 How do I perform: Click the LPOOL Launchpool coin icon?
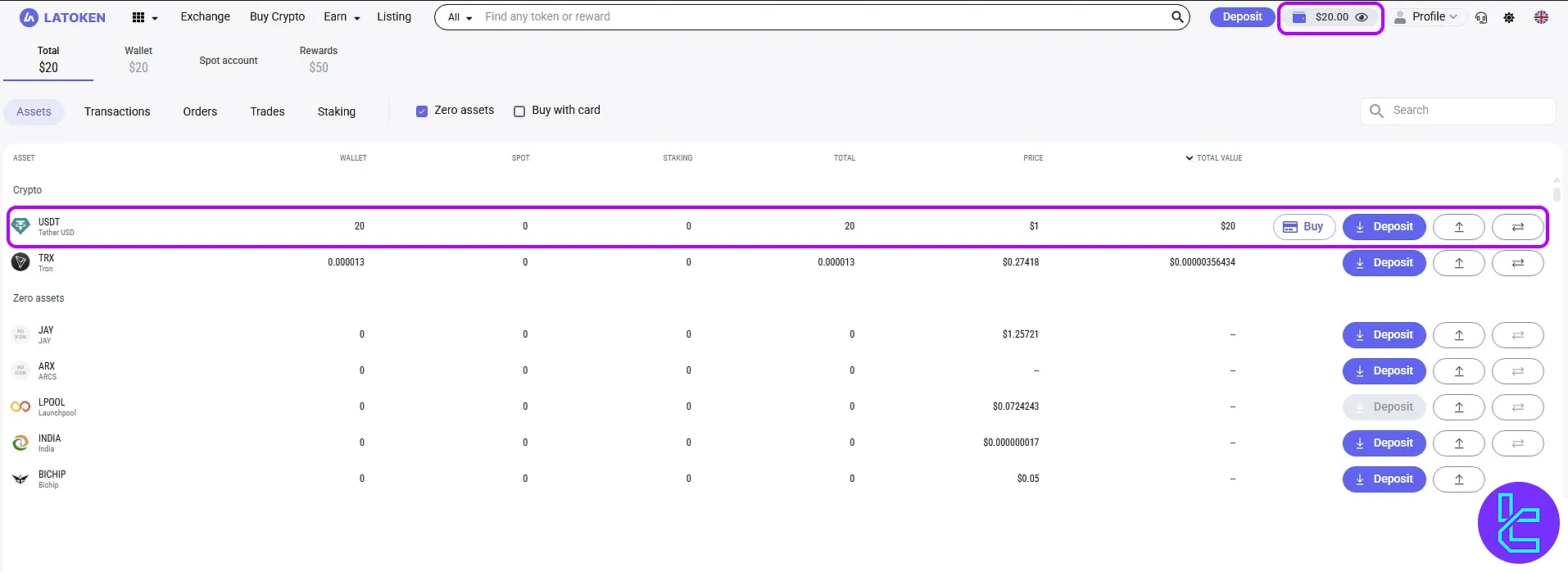click(x=20, y=406)
